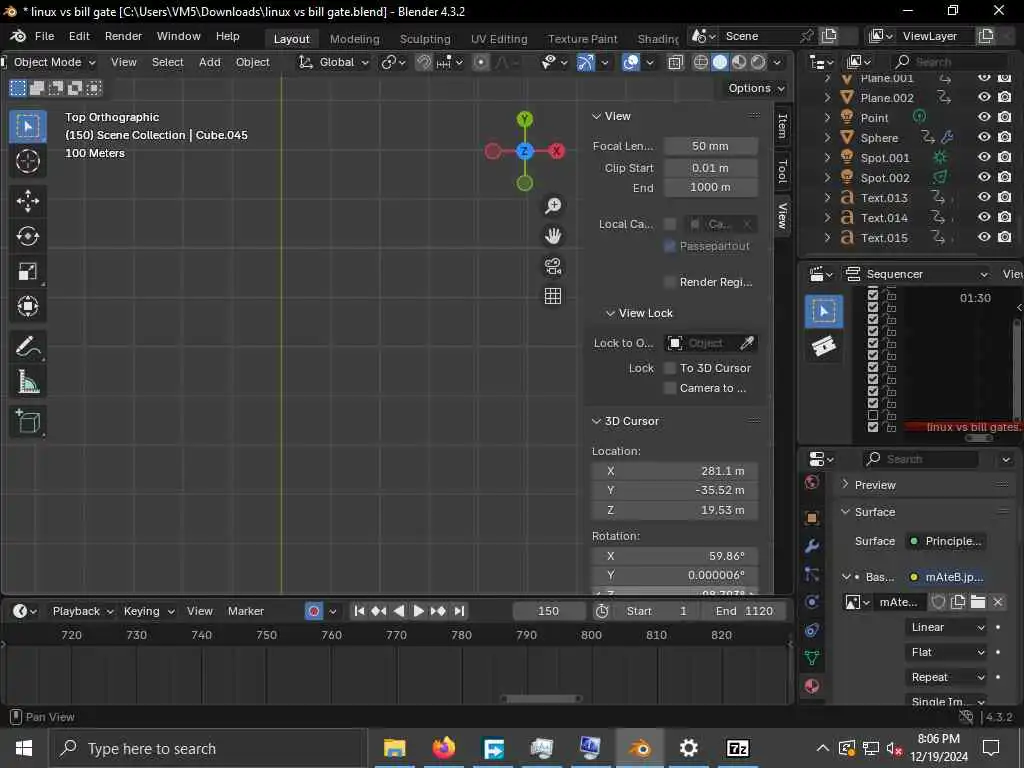Select the Measure tool
This screenshot has width=1024, height=768.
(27, 381)
